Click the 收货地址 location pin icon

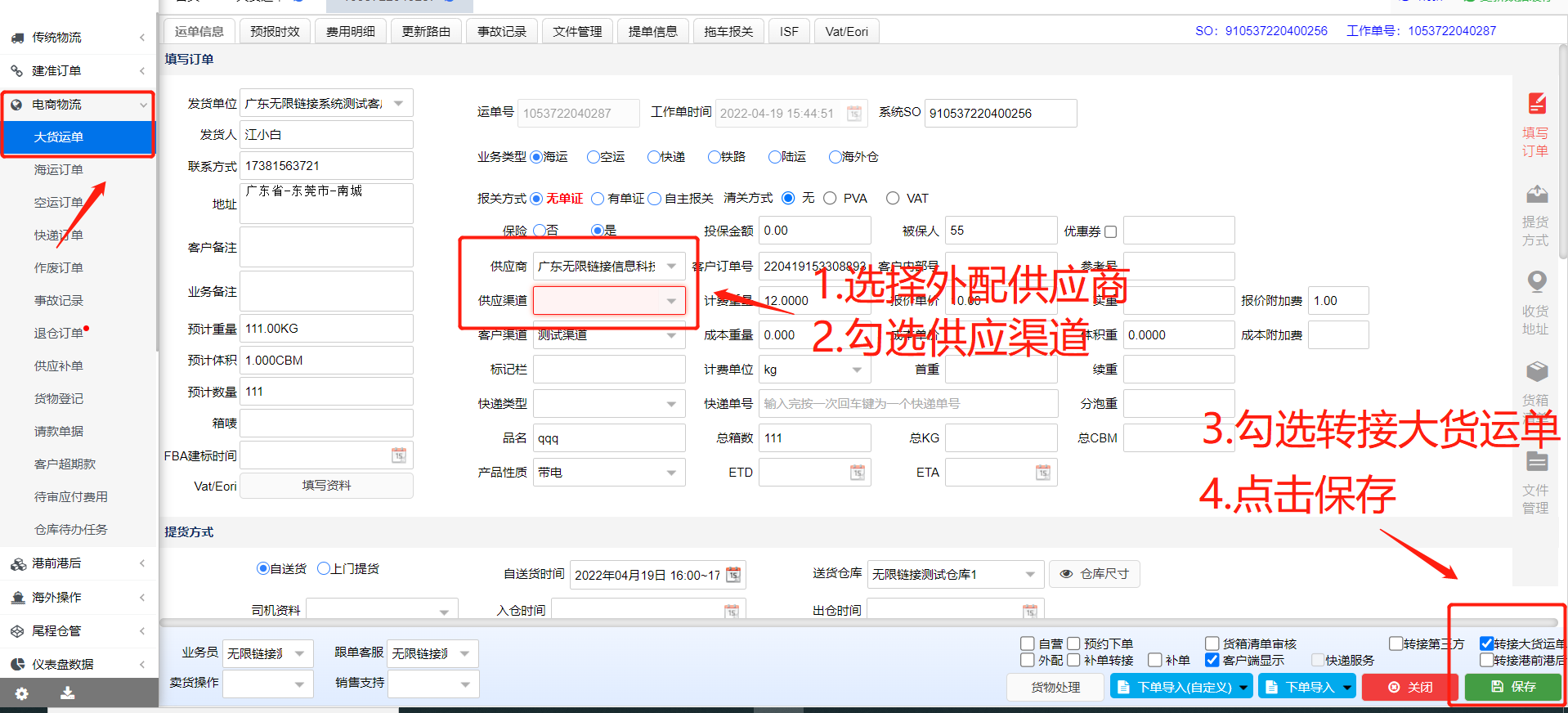(x=1536, y=281)
